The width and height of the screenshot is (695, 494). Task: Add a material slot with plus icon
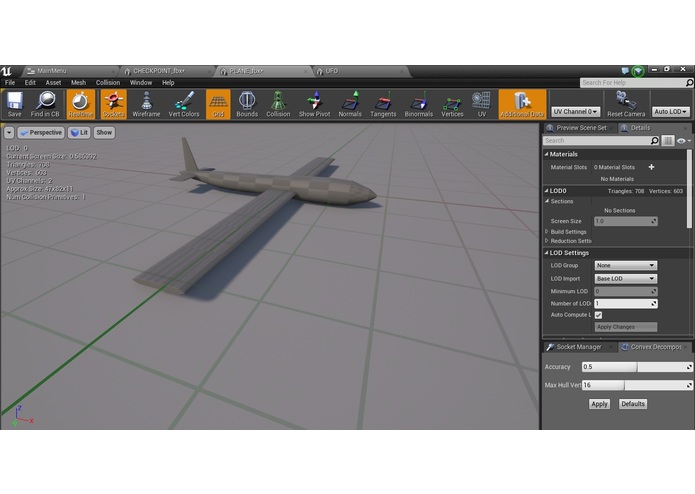point(651,167)
